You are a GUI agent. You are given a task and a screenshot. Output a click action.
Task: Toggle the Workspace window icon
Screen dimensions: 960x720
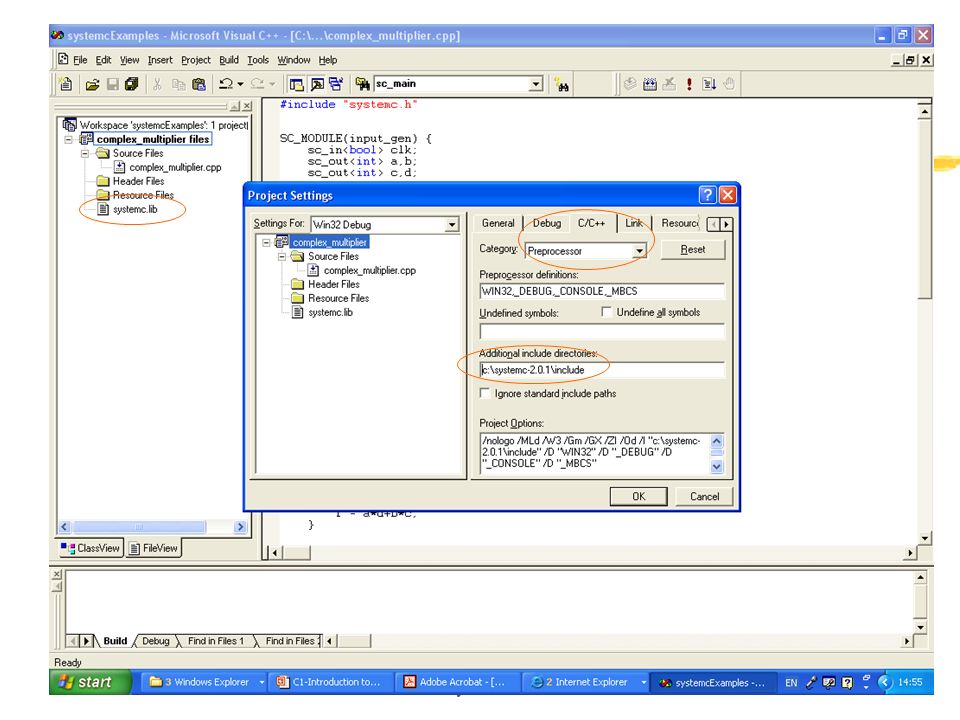click(296, 84)
